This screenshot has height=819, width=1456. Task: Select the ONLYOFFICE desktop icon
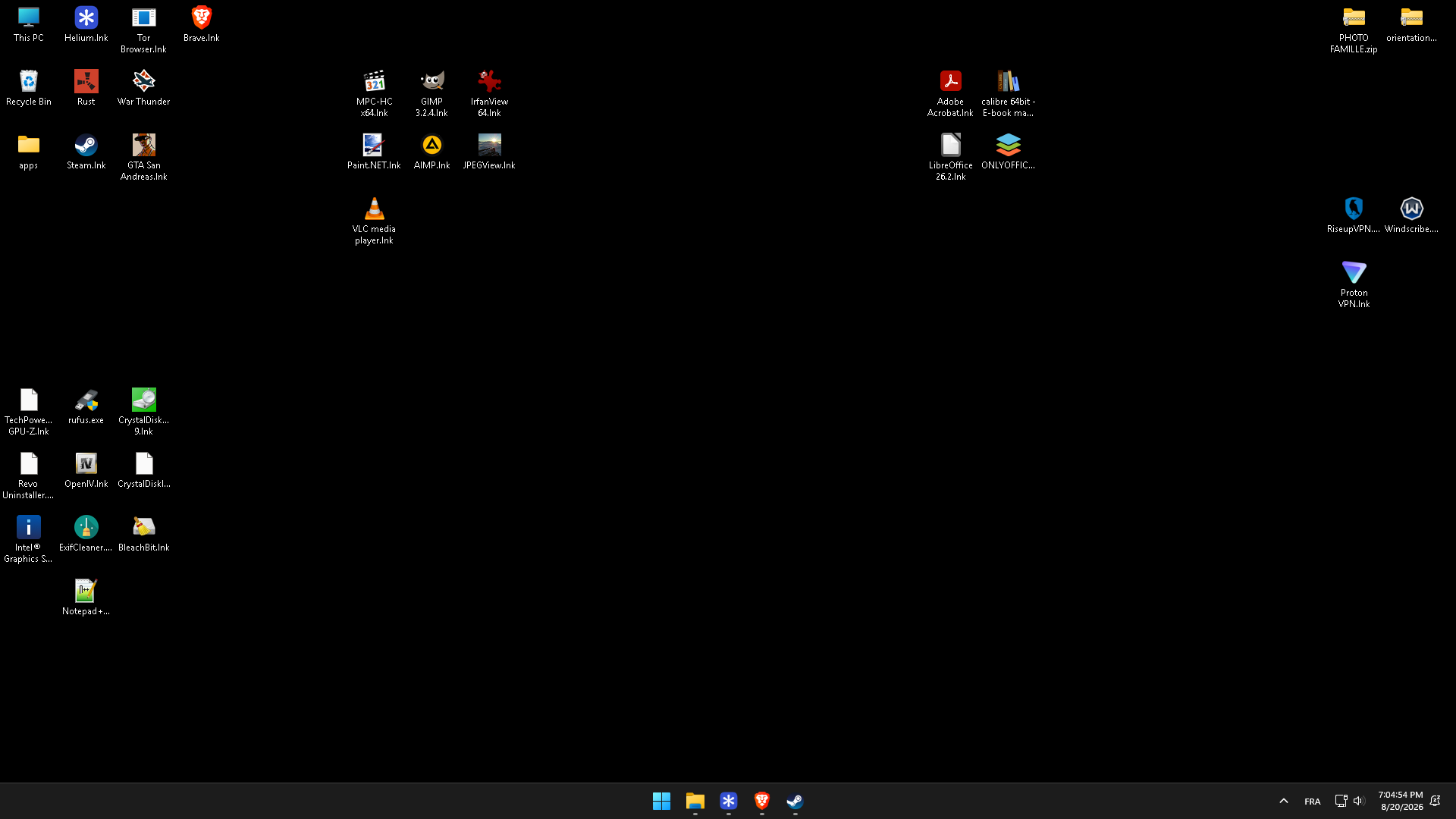coord(1008,152)
